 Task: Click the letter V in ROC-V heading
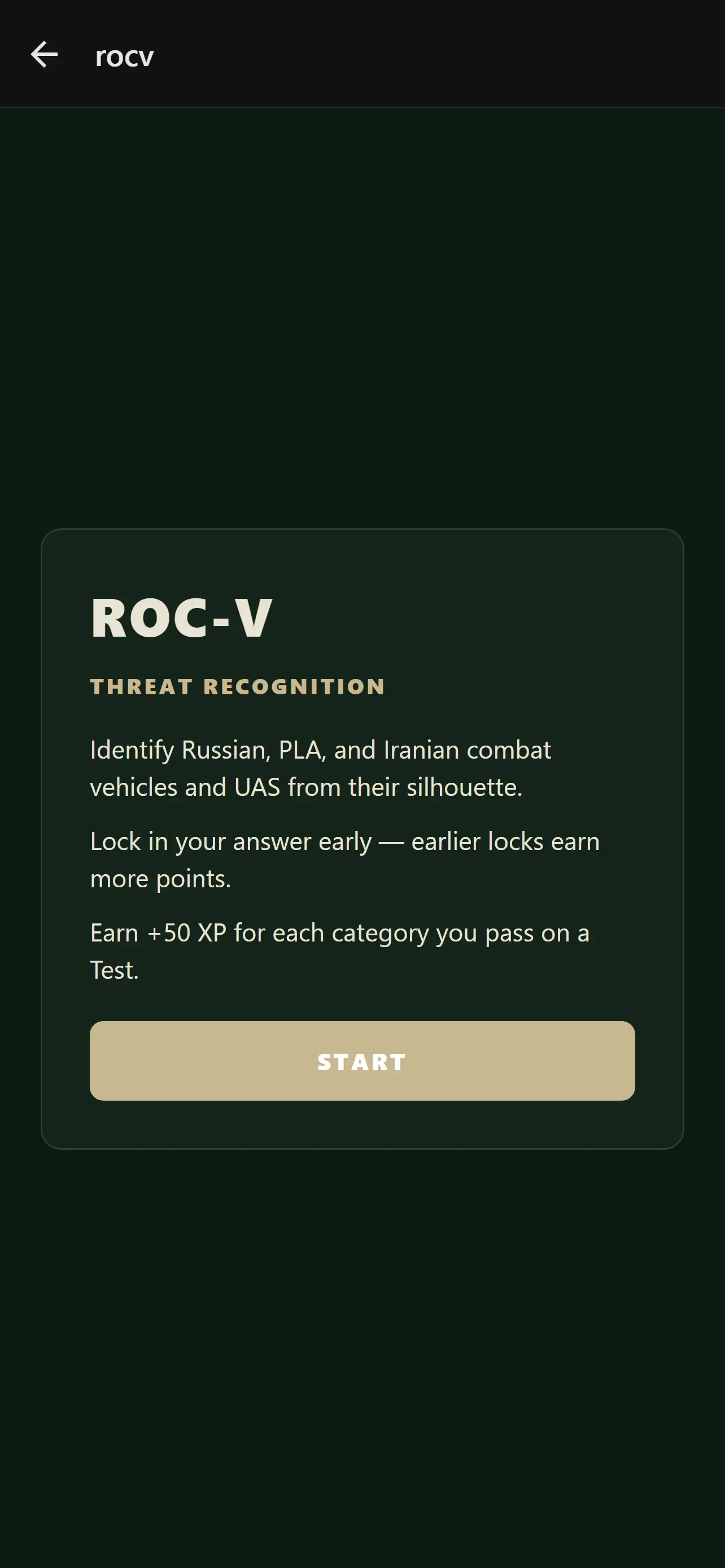pos(254,618)
